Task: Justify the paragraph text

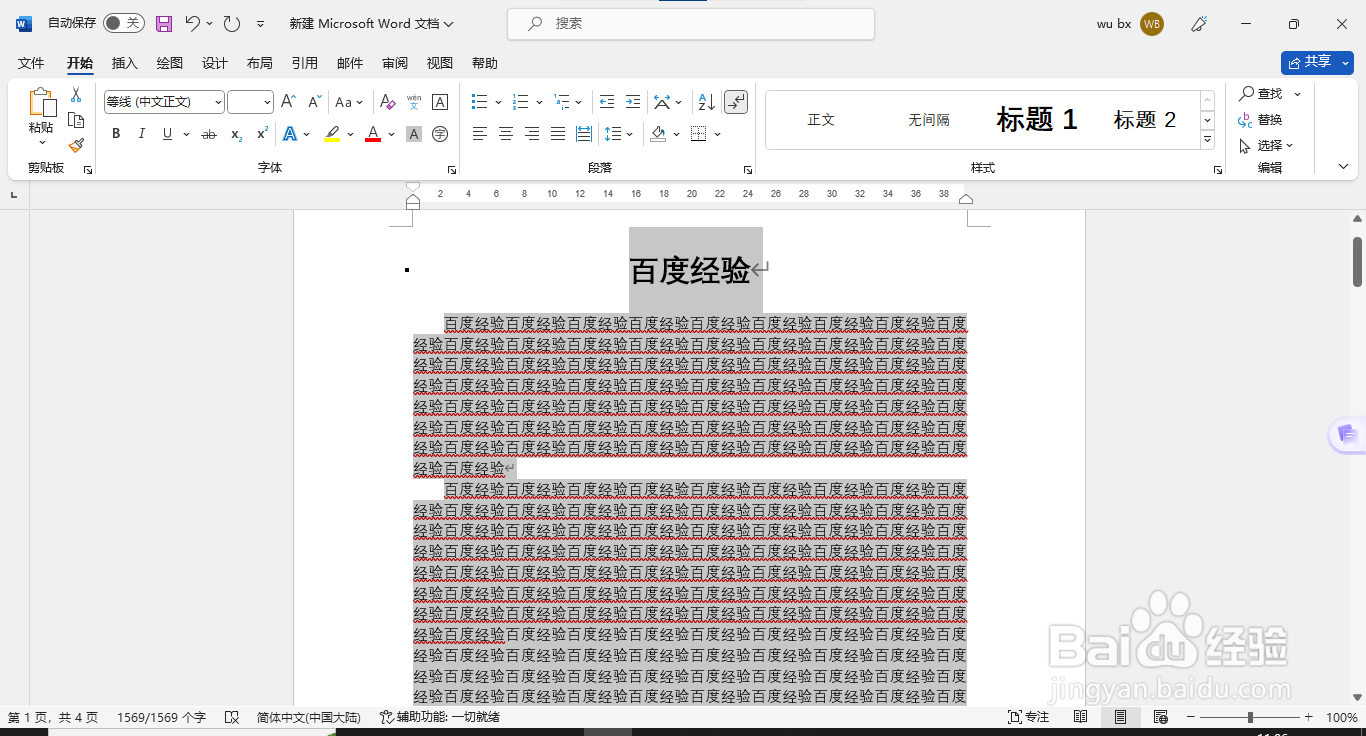Action: pos(558,134)
